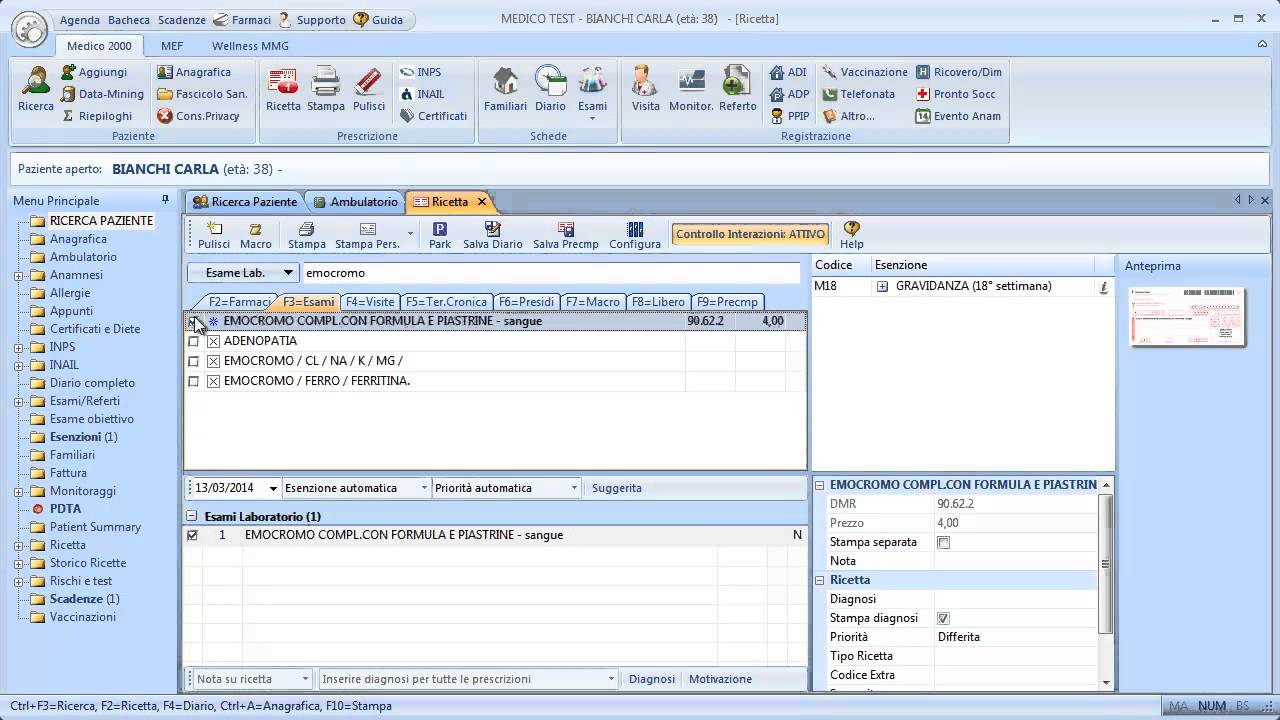Tick the ADENOPATIA checkbox

click(x=194, y=341)
